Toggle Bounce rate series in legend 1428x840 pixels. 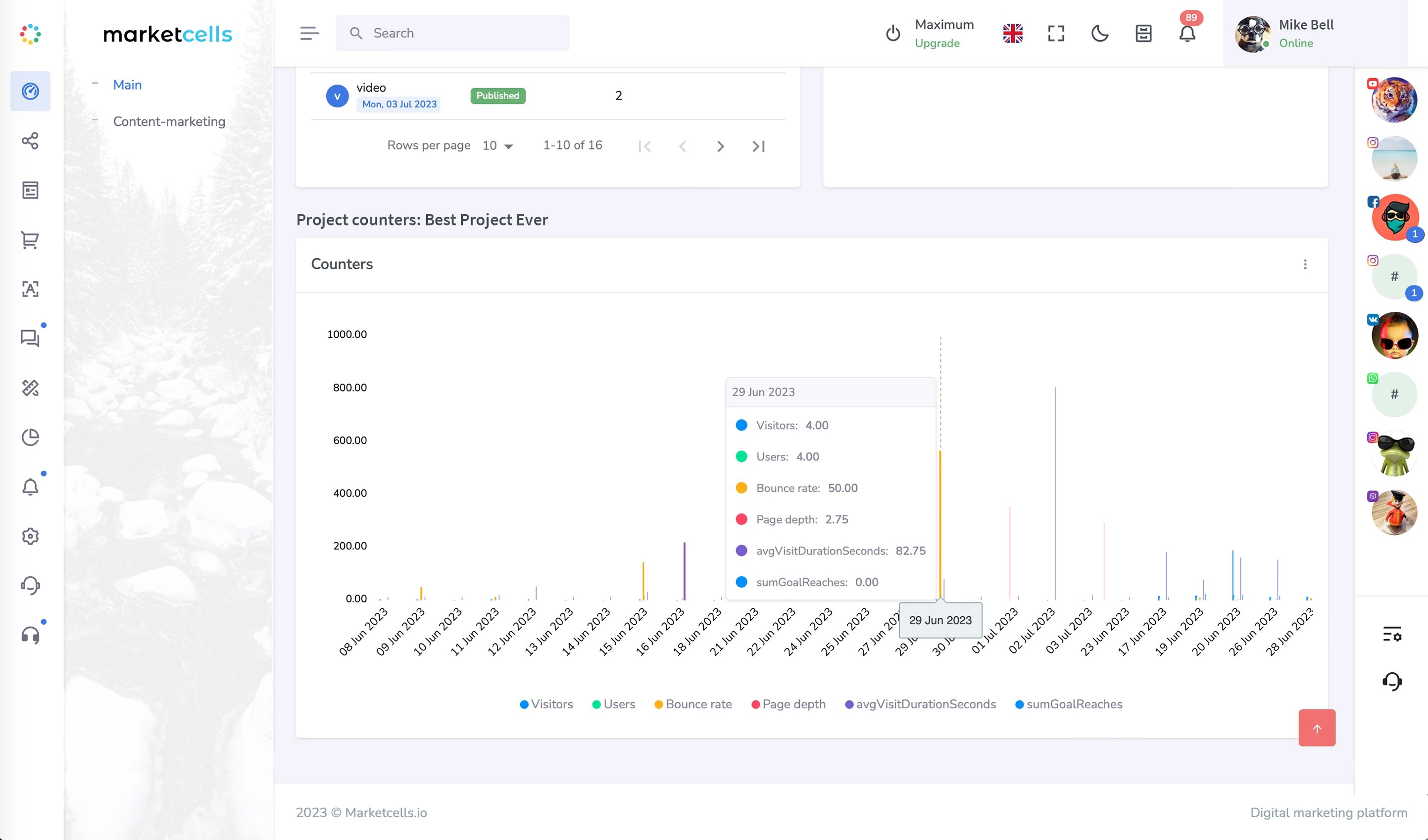[x=693, y=704]
